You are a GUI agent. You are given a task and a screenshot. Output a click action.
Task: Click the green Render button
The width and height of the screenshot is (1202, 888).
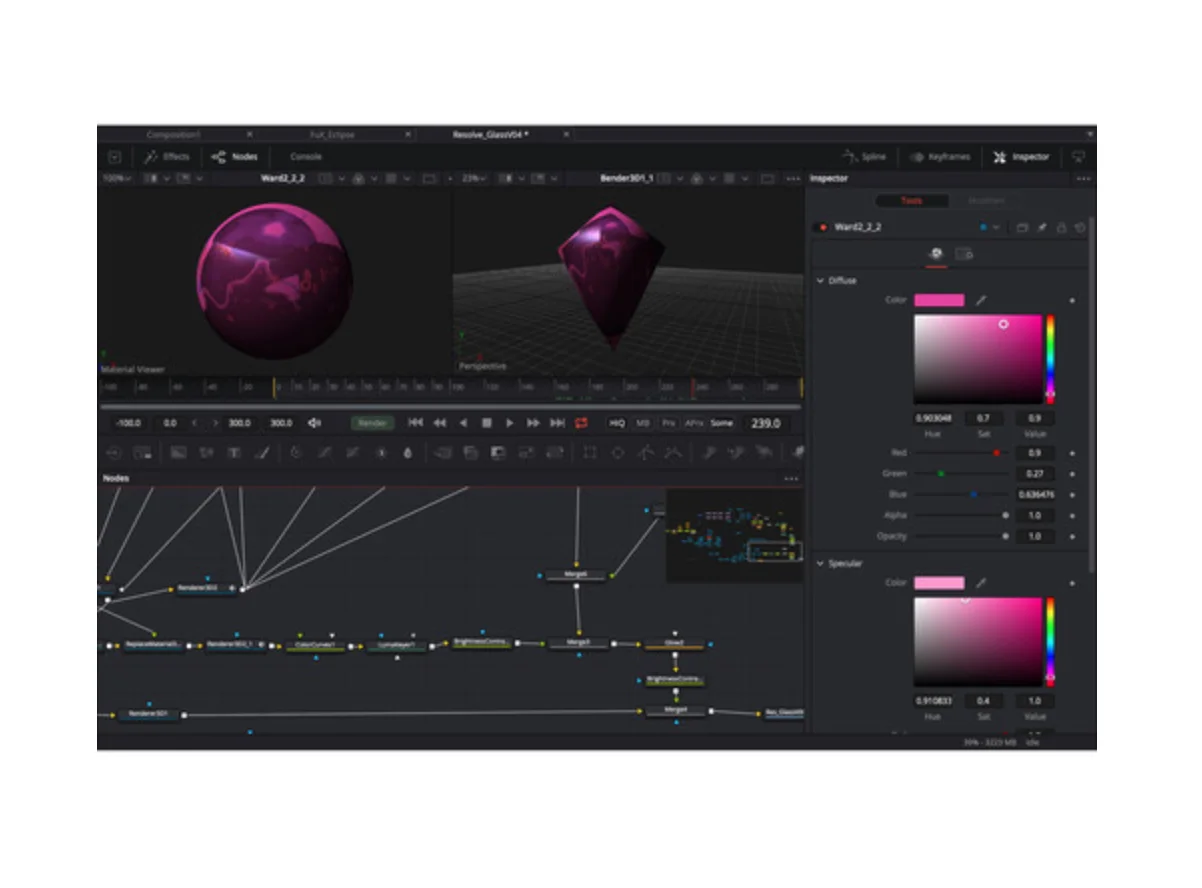tap(372, 423)
